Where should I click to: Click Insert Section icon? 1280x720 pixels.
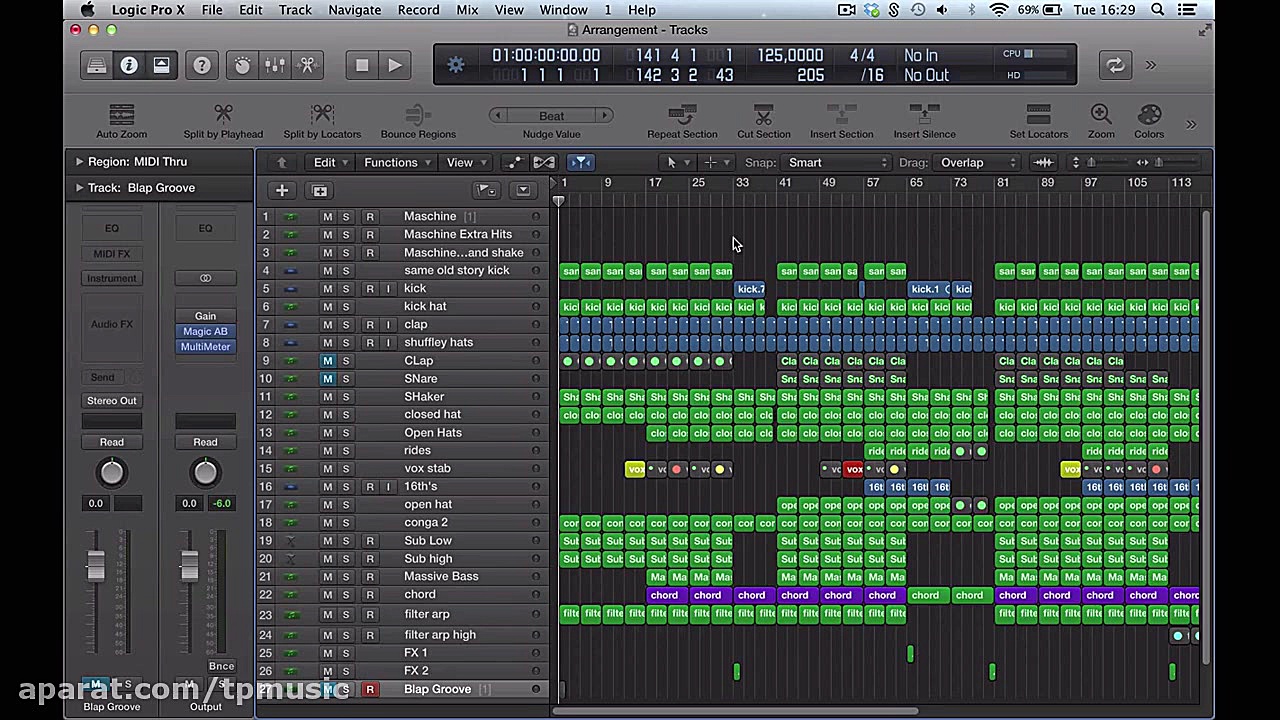click(841, 122)
